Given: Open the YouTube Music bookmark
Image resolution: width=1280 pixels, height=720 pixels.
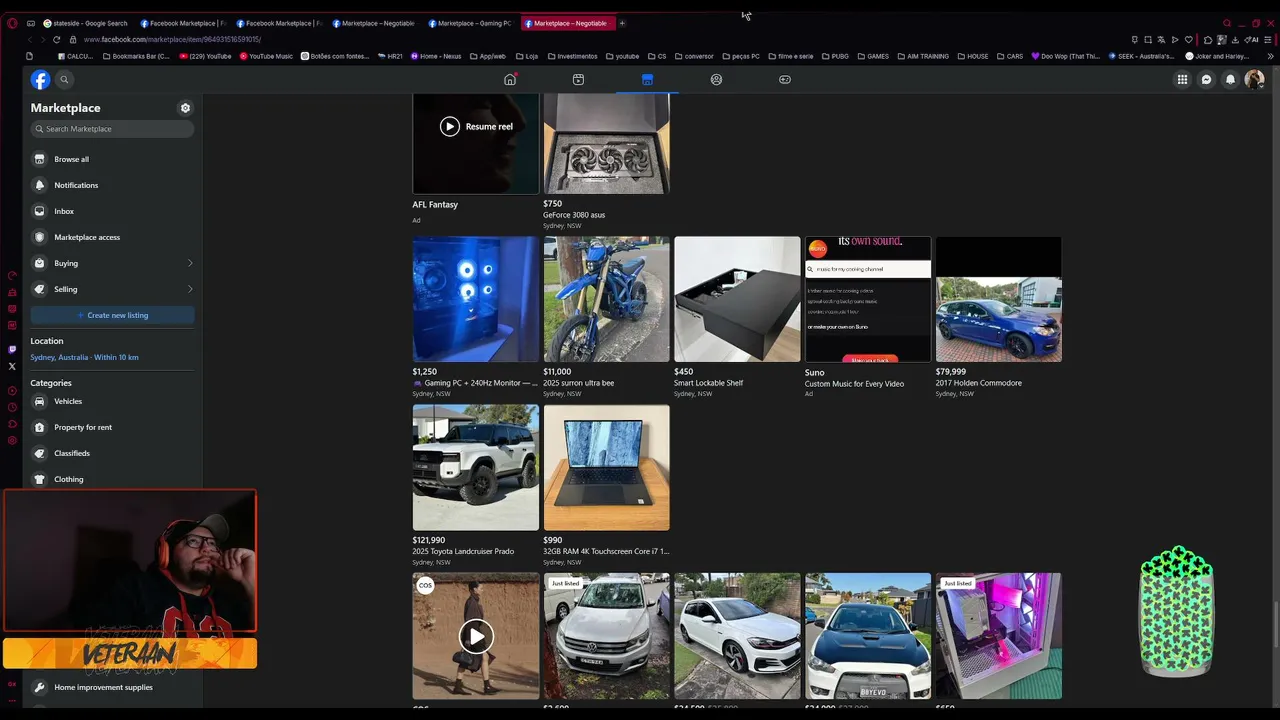Looking at the screenshot, I should (x=266, y=56).
